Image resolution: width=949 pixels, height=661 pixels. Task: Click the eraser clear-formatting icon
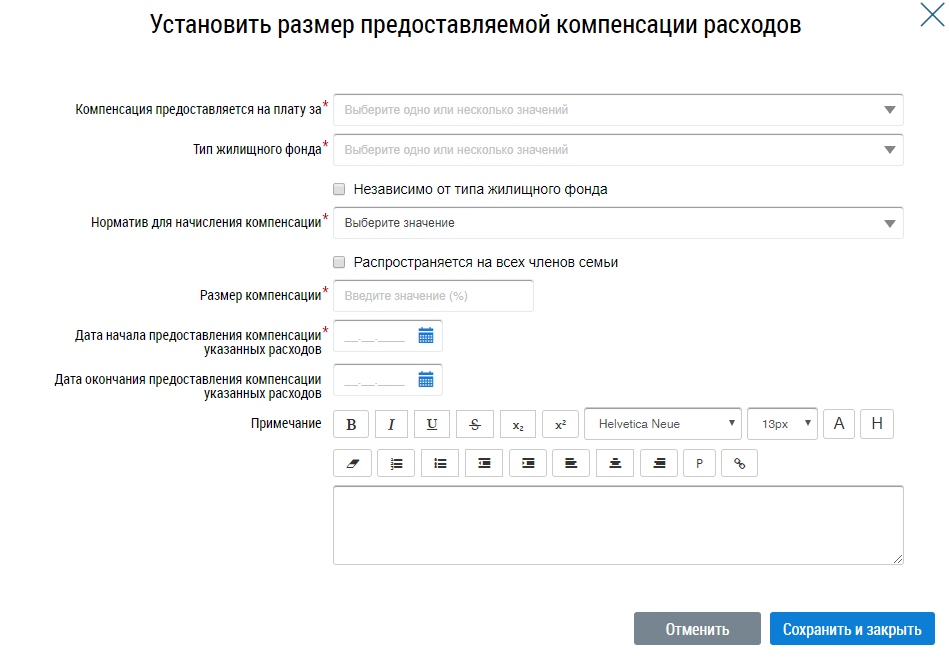tap(351, 463)
